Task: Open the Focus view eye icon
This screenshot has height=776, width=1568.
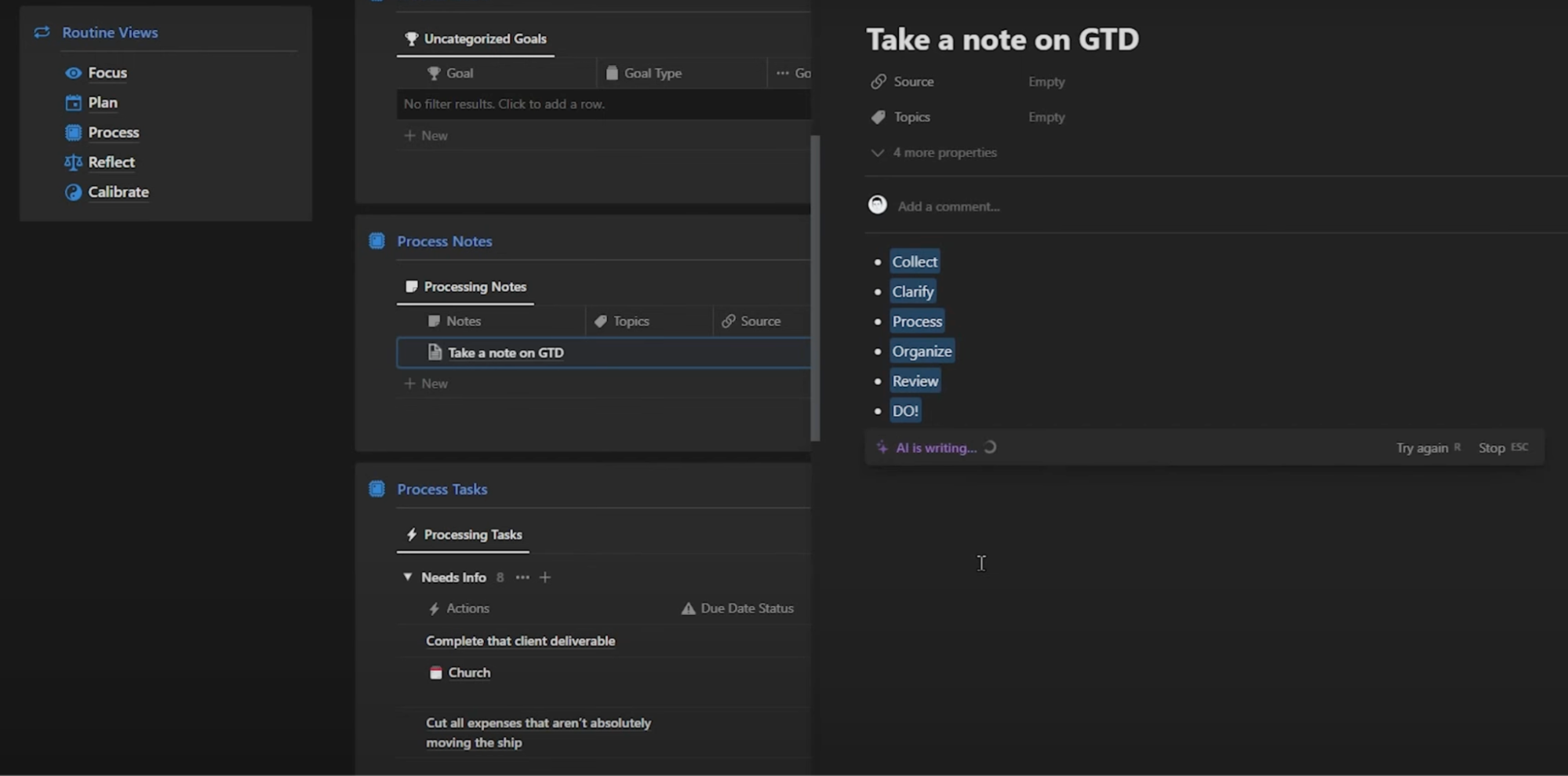Action: [x=73, y=73]
